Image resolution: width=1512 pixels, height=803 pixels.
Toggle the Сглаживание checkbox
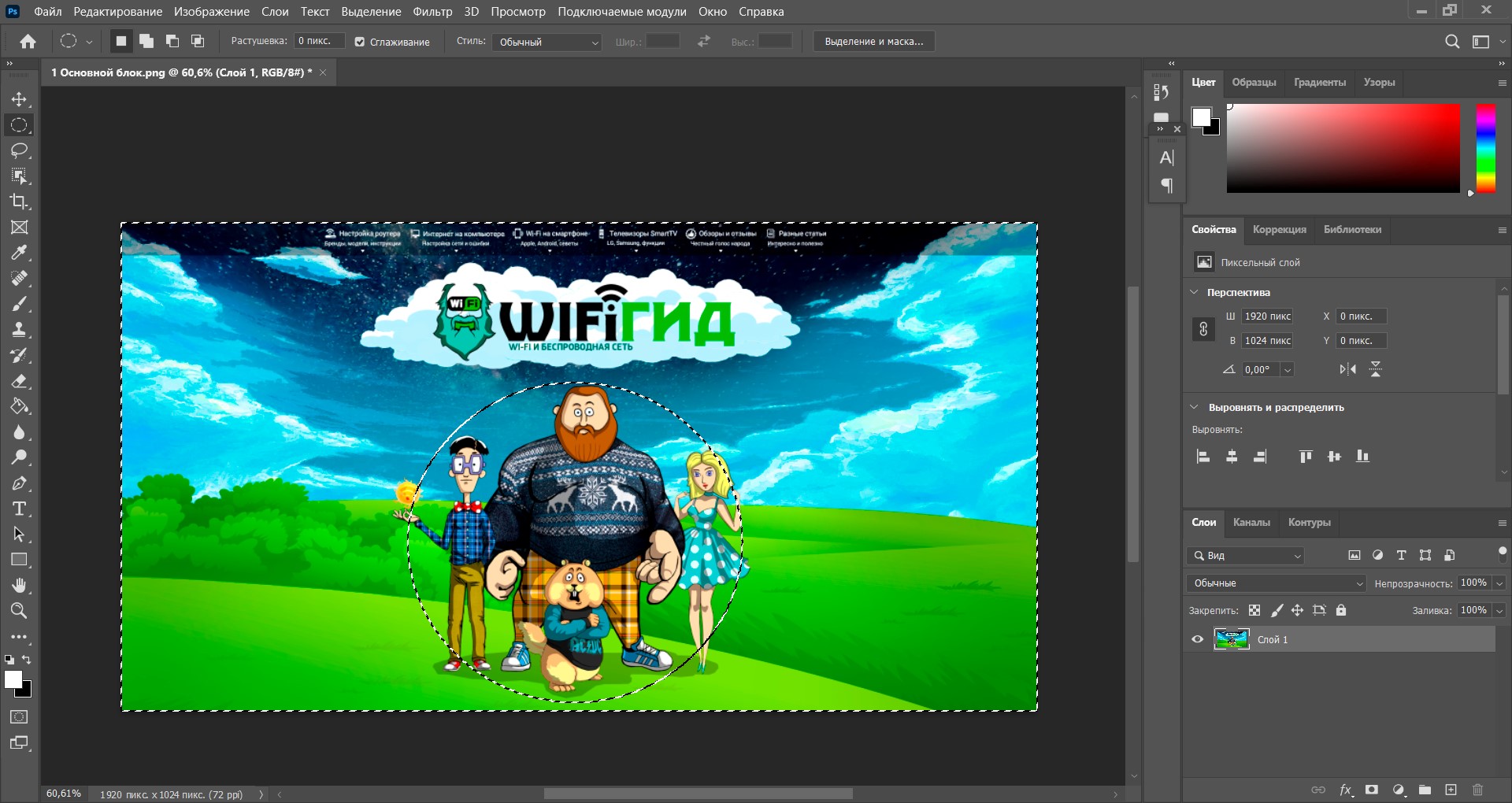pyautogui.click(x=360, y=42)
